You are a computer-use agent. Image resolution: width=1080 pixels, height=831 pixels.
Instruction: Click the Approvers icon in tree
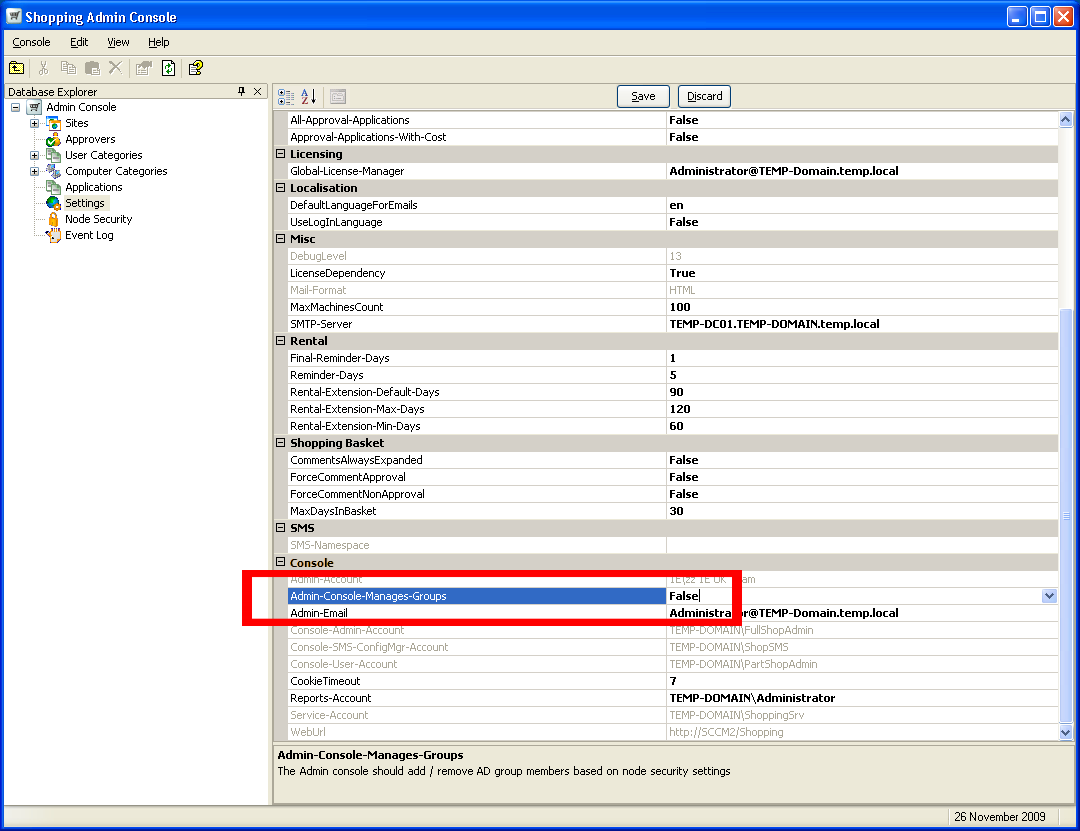54,139
